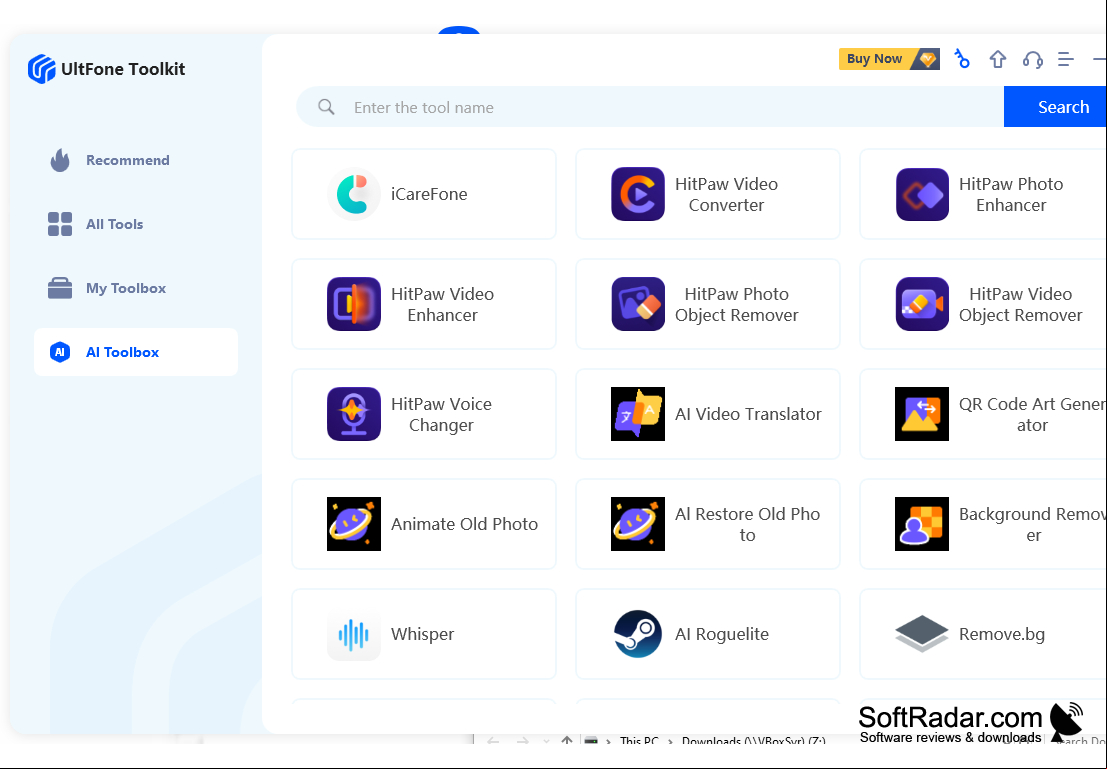Click the Buy Now button
The width and height of the screenshot is (1107, 769).
pos(889,59)
